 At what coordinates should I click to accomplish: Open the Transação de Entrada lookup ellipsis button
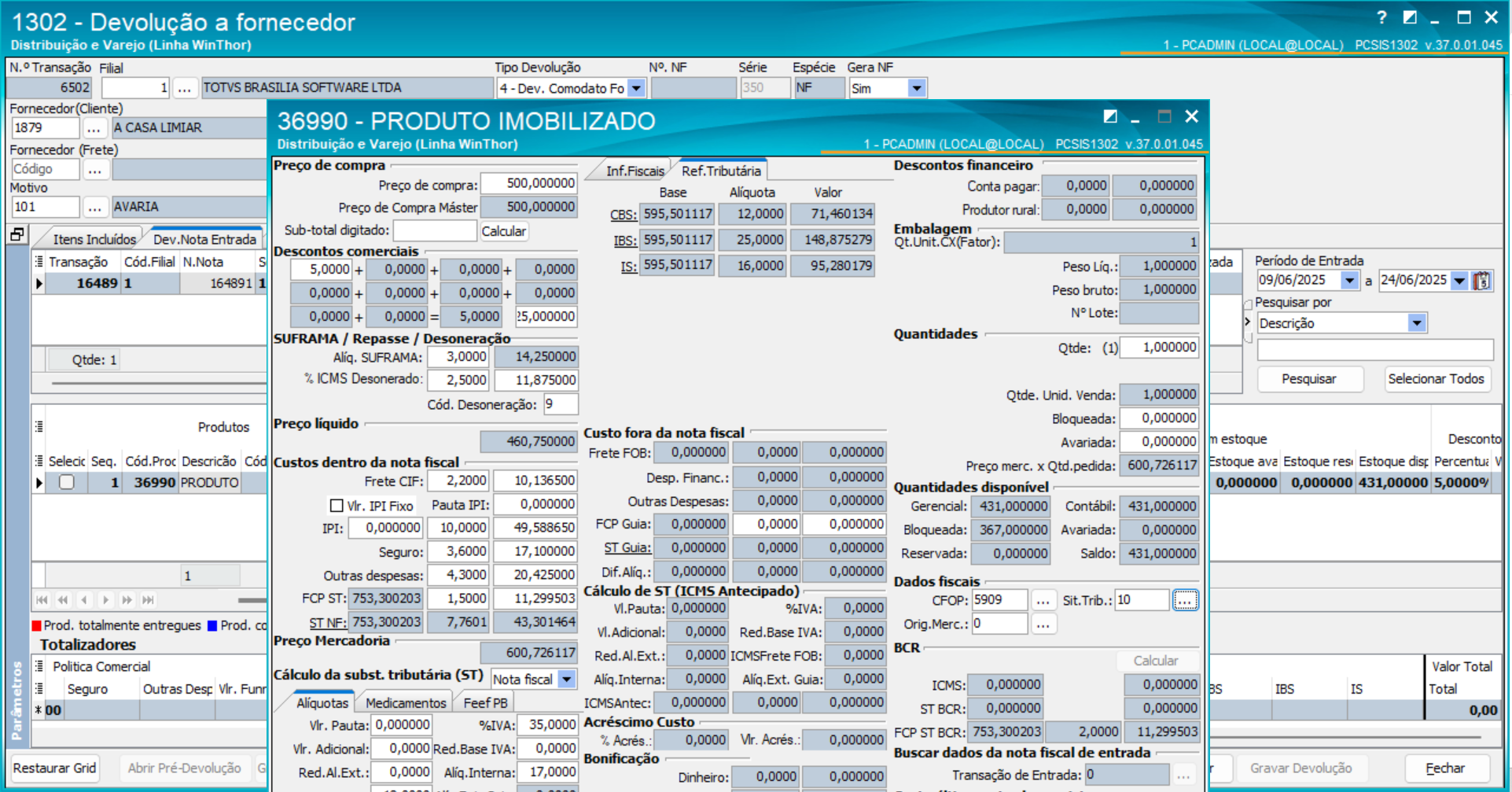1183,775
